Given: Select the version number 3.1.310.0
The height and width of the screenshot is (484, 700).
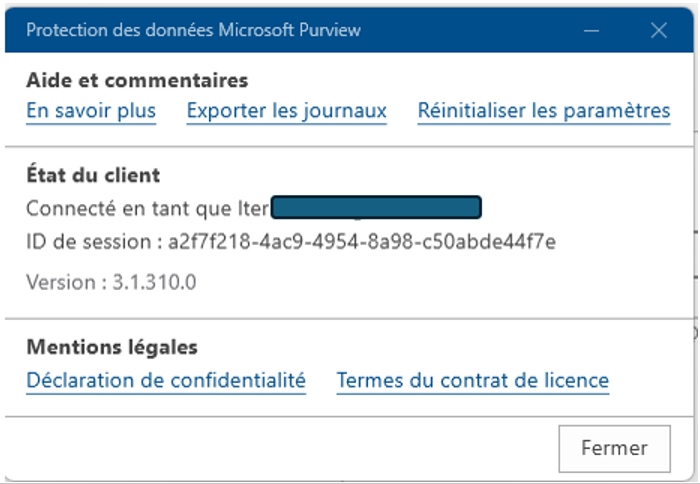Looking at the screenshot, I should coord(154,282).
